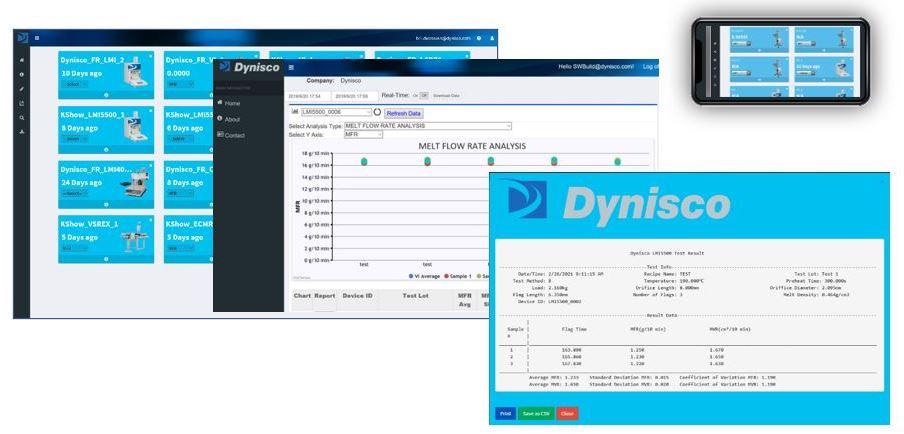Click the info dot on the KShow_VSREX_1 card
Screen dimensions: 904x434
tap(106, 259)
